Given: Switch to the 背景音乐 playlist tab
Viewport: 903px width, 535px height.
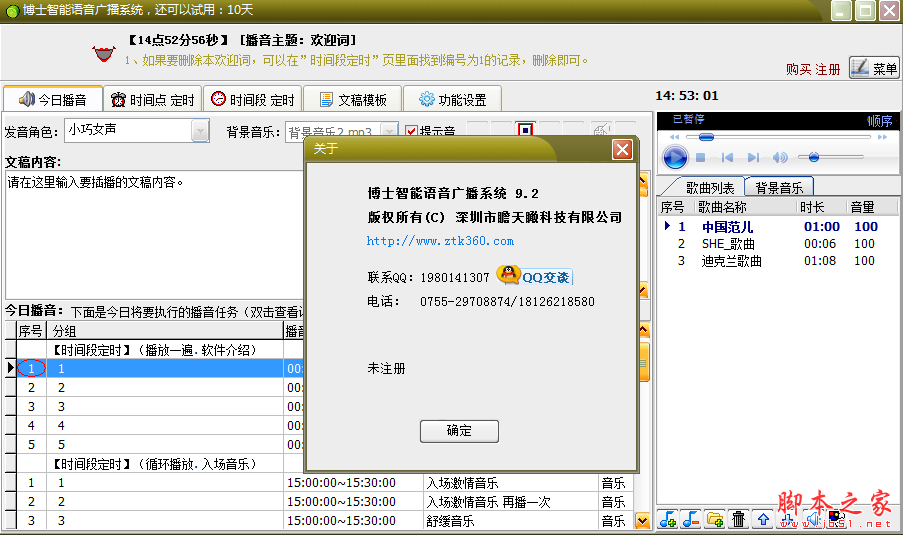Looking at the screenshot, I should 779,188.
